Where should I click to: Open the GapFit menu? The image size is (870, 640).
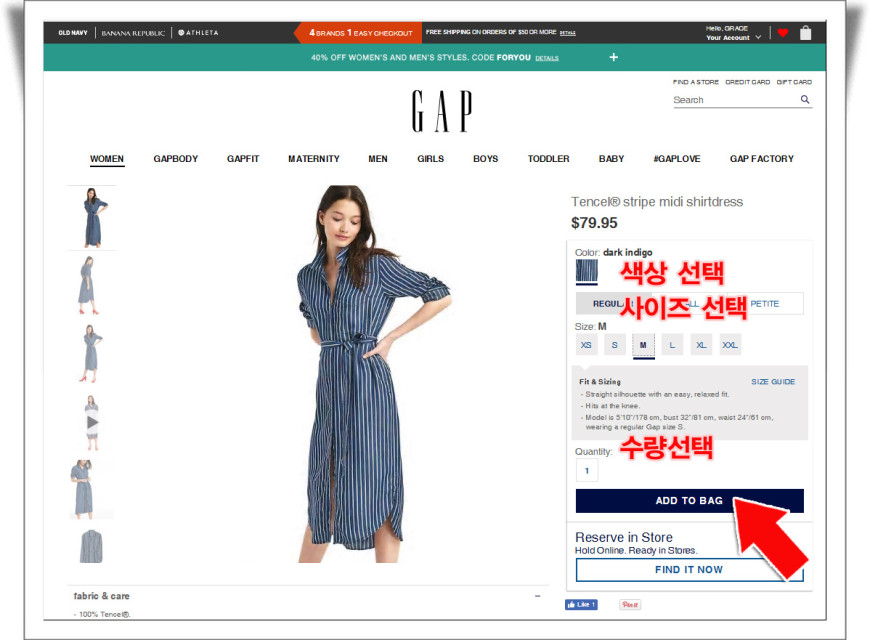coord(243,159)
